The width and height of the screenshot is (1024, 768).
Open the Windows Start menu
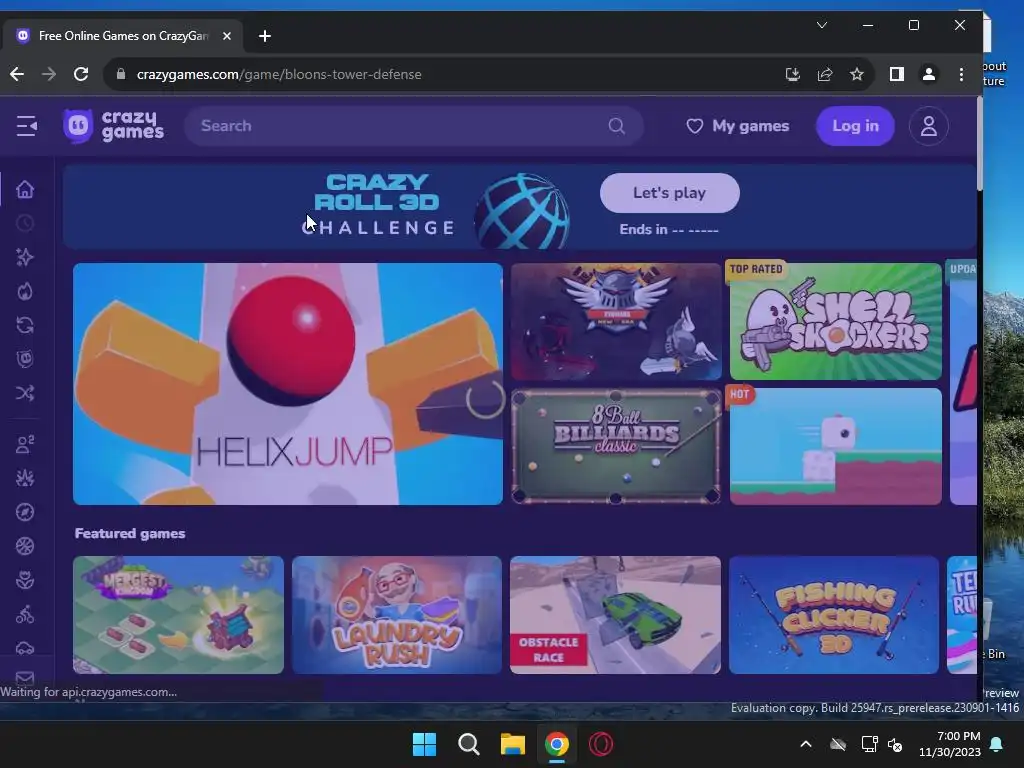pyautogui.click(x=424, y=744)
